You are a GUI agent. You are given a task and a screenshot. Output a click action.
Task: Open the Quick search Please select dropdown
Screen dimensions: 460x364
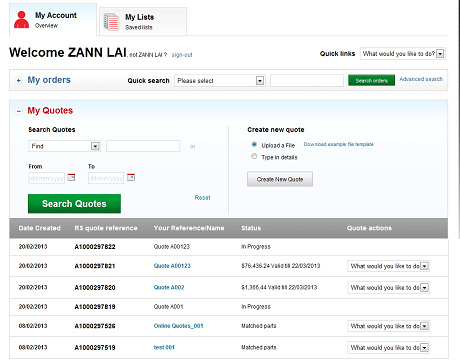220,80
